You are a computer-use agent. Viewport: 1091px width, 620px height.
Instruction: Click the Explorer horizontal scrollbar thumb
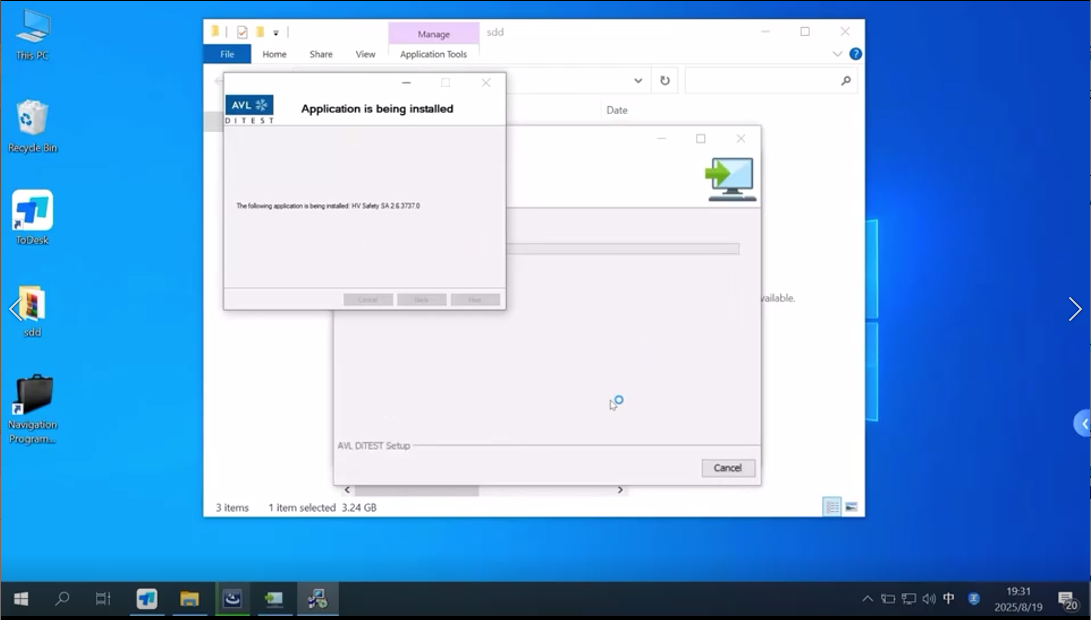(417, 491)
